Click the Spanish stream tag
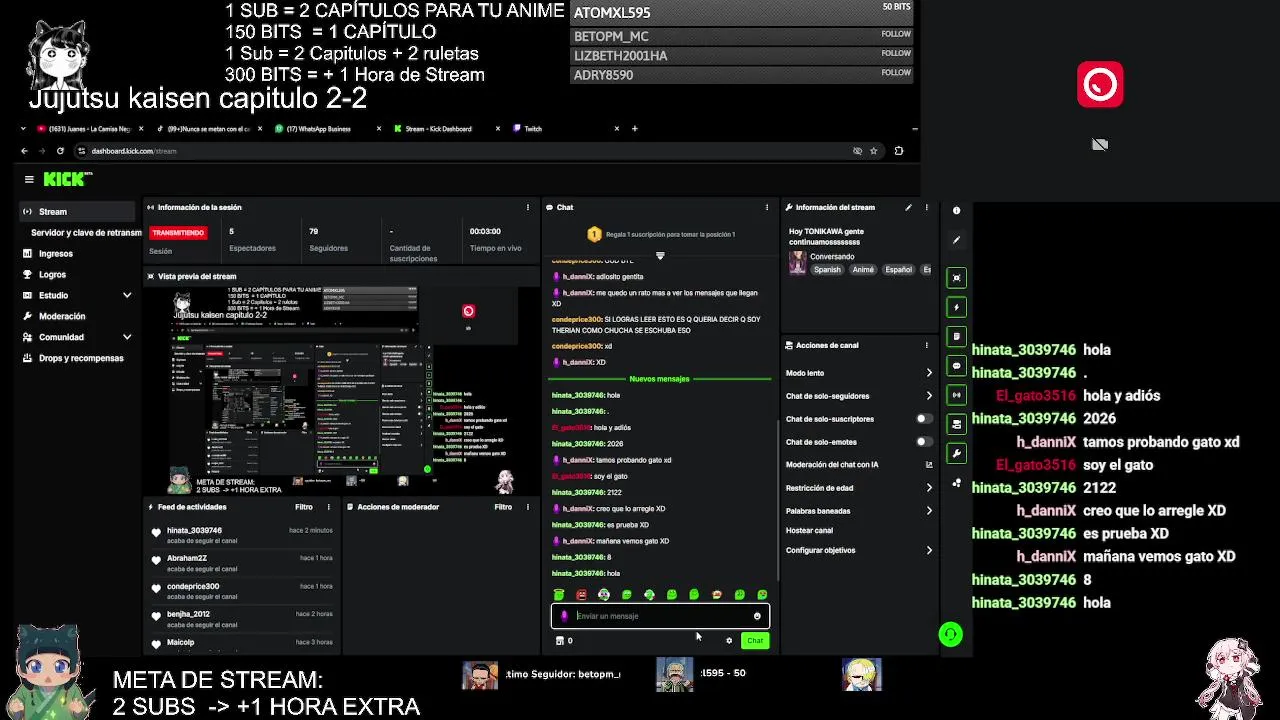Viewport: 1280px width, 720px height. tap(827, 270)
